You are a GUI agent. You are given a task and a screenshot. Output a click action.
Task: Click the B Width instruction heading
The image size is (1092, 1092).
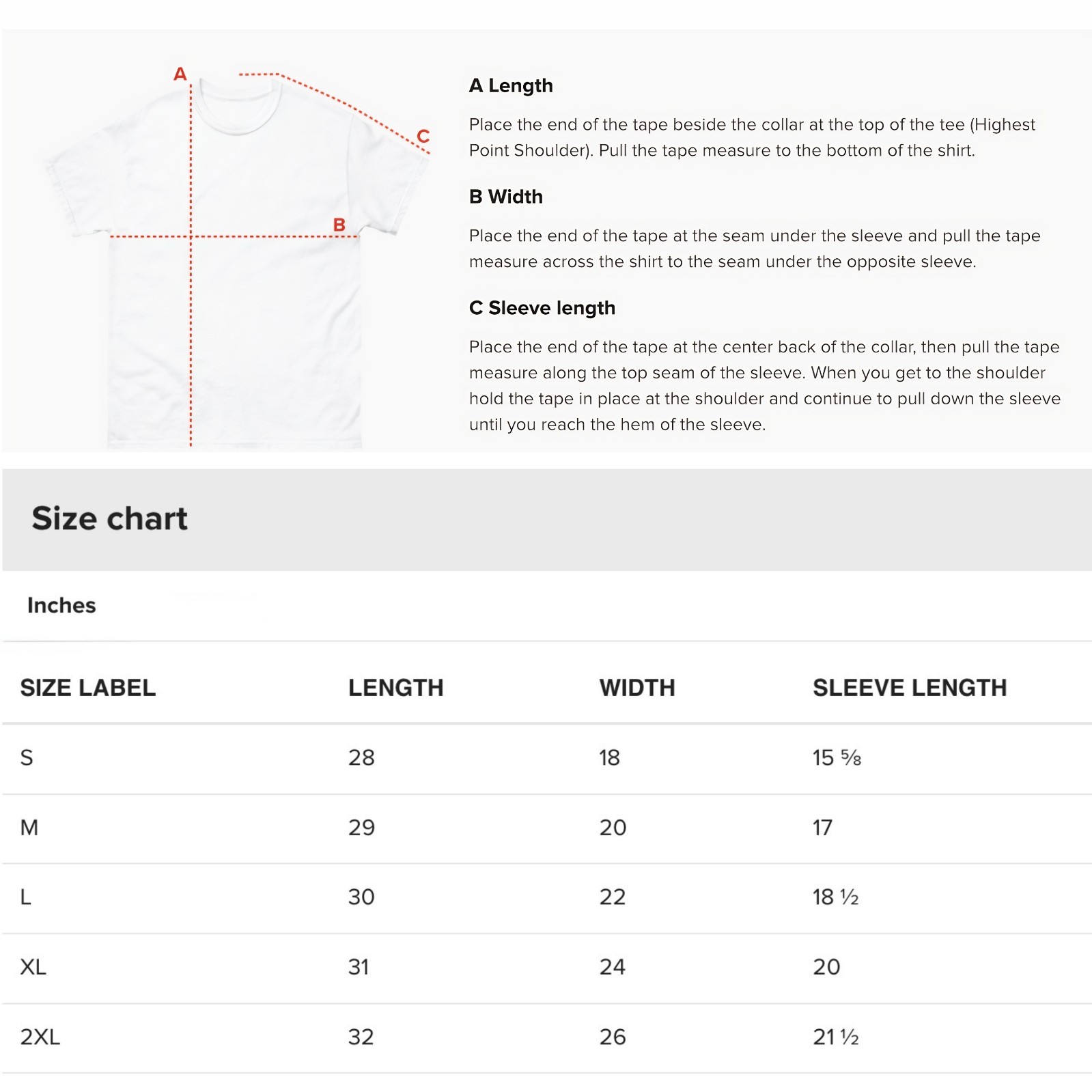[506, 197]
